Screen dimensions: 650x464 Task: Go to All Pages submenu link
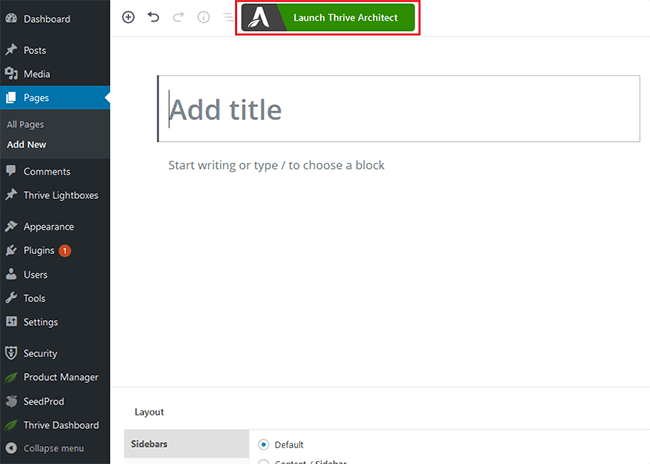click(x=25, y=124)
